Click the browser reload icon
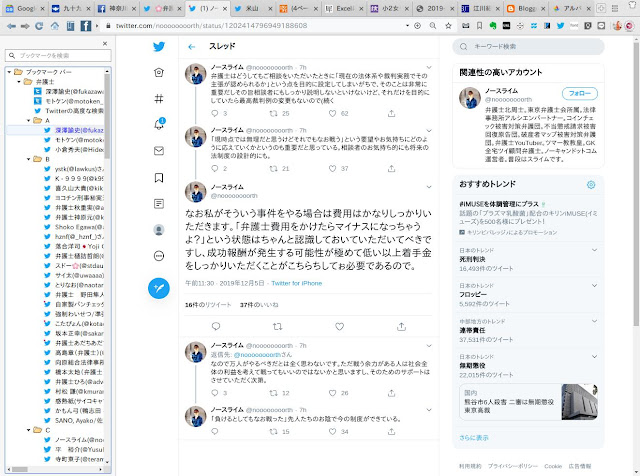Viewport: 640px width, 476px height. pos(39,26)
